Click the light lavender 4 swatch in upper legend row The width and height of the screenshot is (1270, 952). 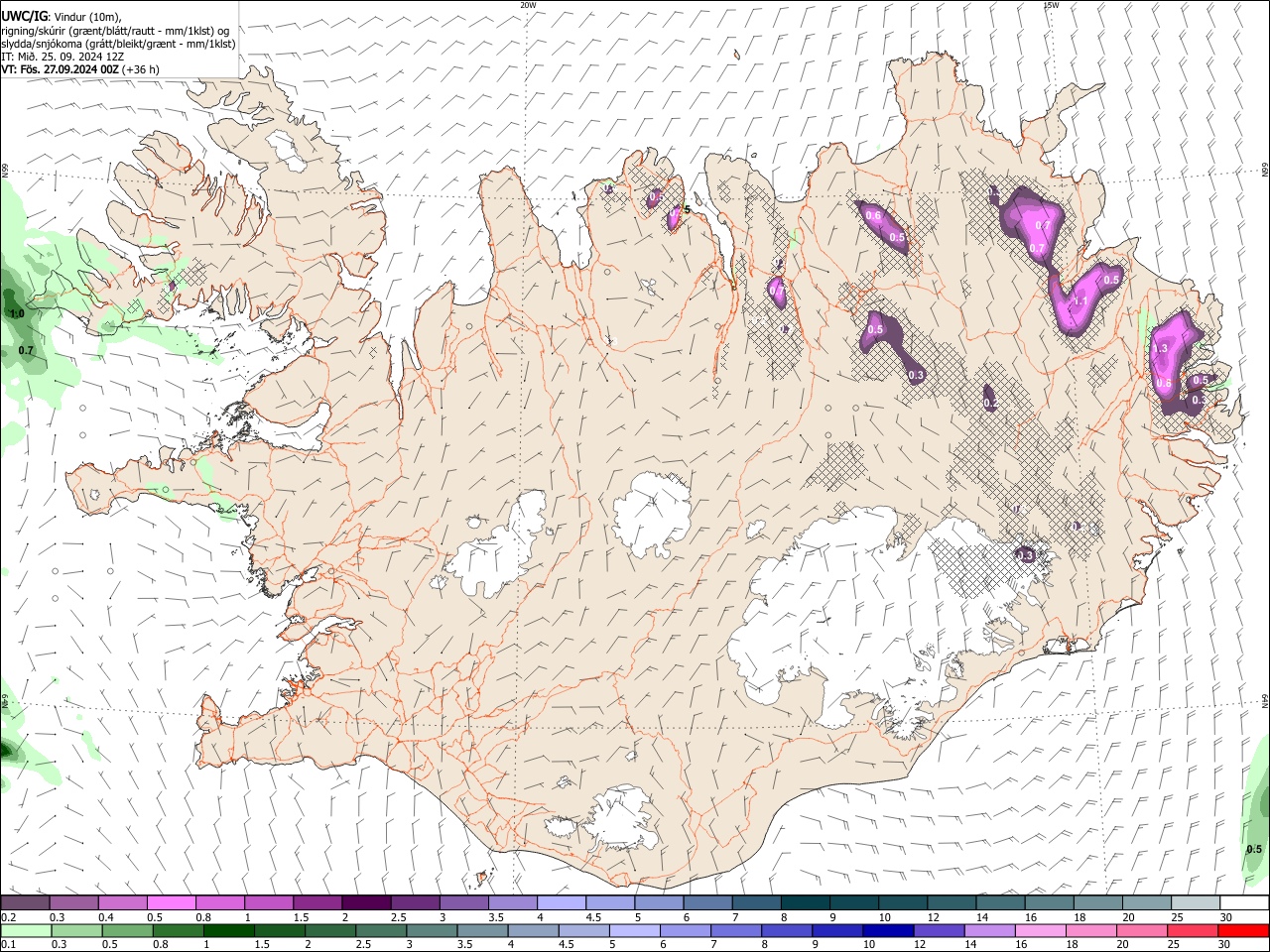(x=561, y=902)
